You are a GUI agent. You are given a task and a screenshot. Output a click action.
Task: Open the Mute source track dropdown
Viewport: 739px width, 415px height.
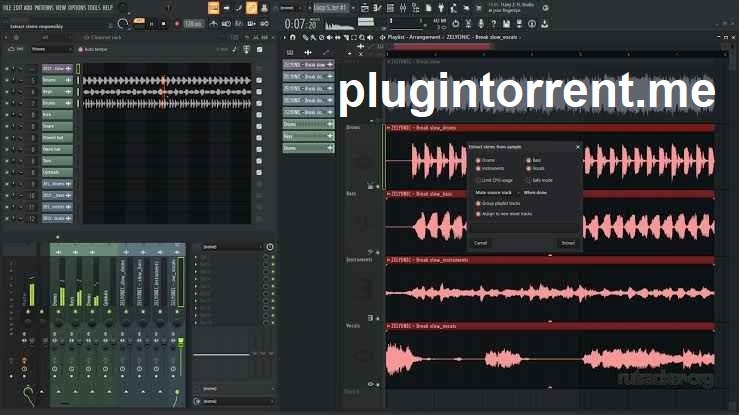[533, 193]
